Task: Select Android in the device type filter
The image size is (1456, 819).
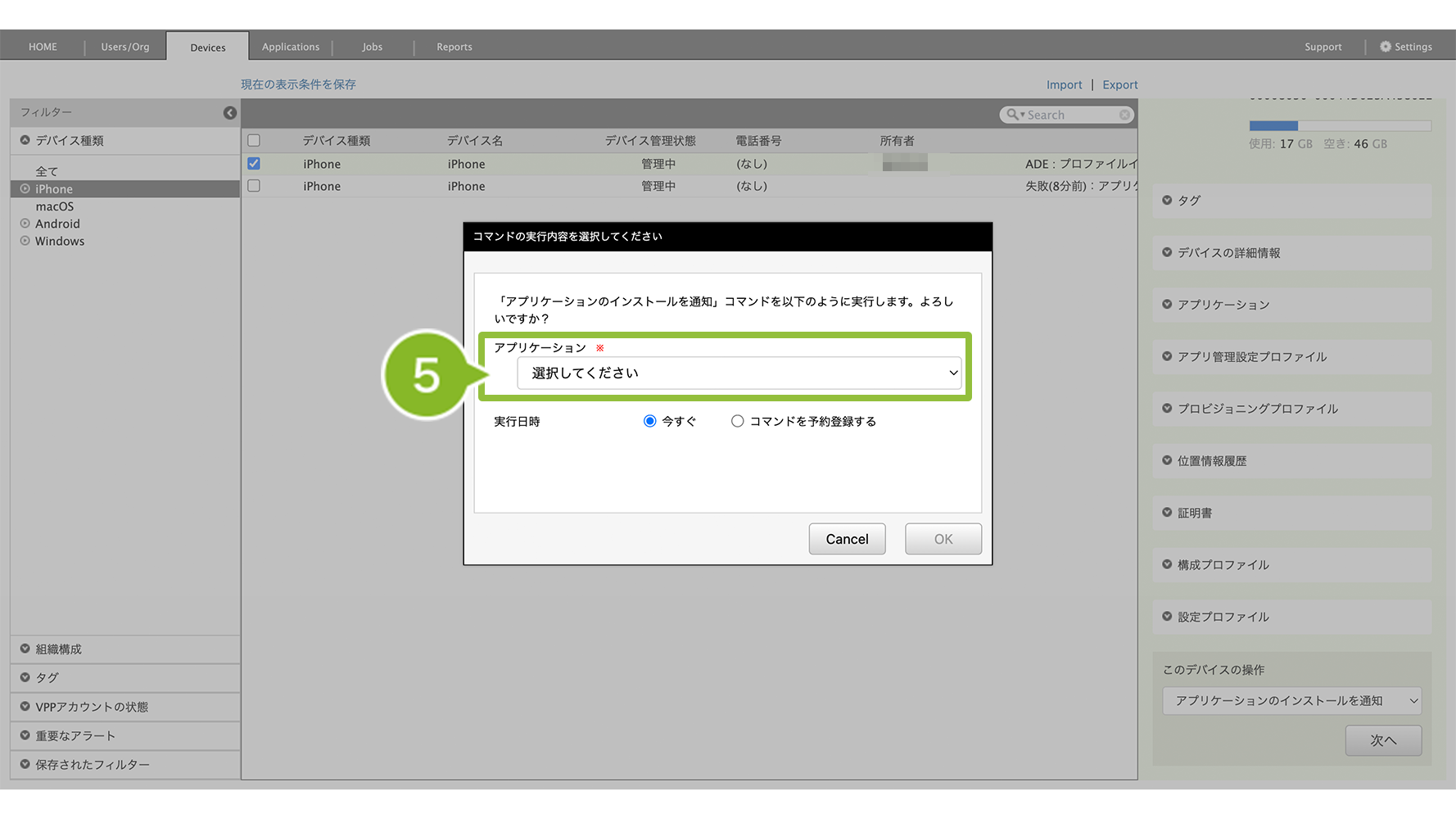Action: (x=57, y=224)
